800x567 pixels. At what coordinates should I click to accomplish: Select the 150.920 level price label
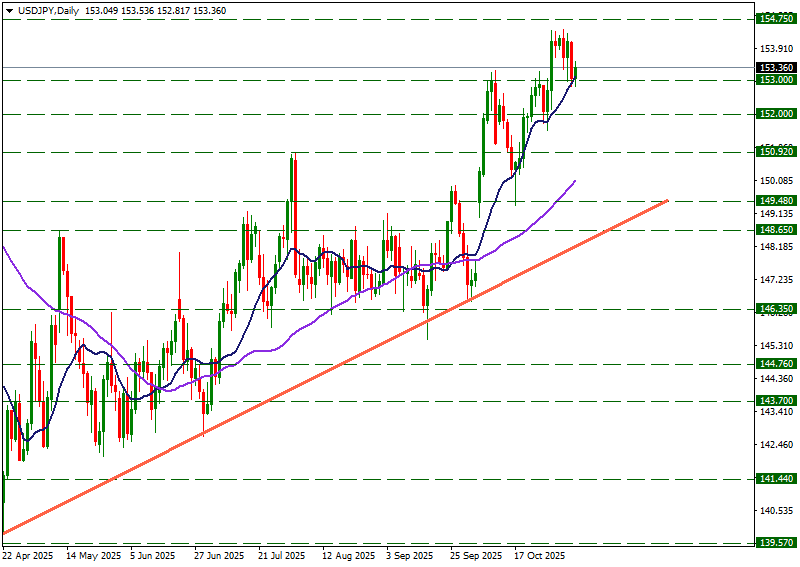point(777,152)
